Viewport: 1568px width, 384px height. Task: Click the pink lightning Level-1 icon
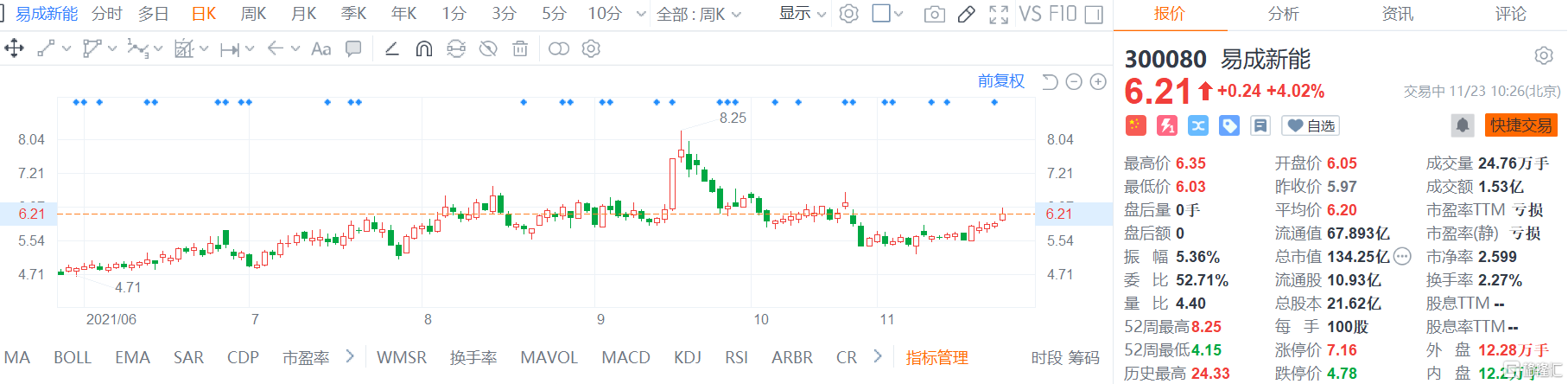(x=1167, y=125)
